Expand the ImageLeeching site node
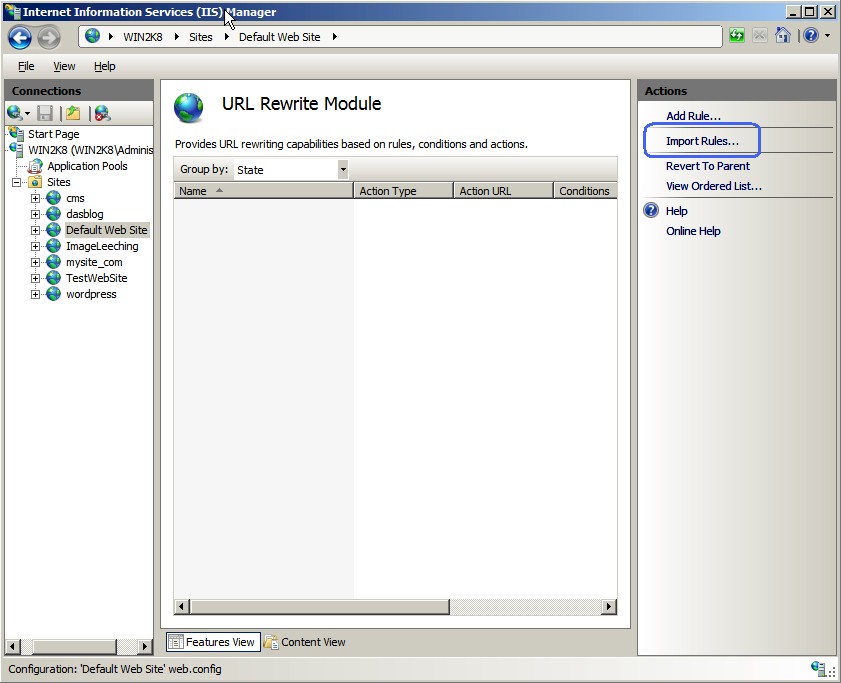Viewport: 841px width, 683px height. pyautogui.click(x=35, y=246)
